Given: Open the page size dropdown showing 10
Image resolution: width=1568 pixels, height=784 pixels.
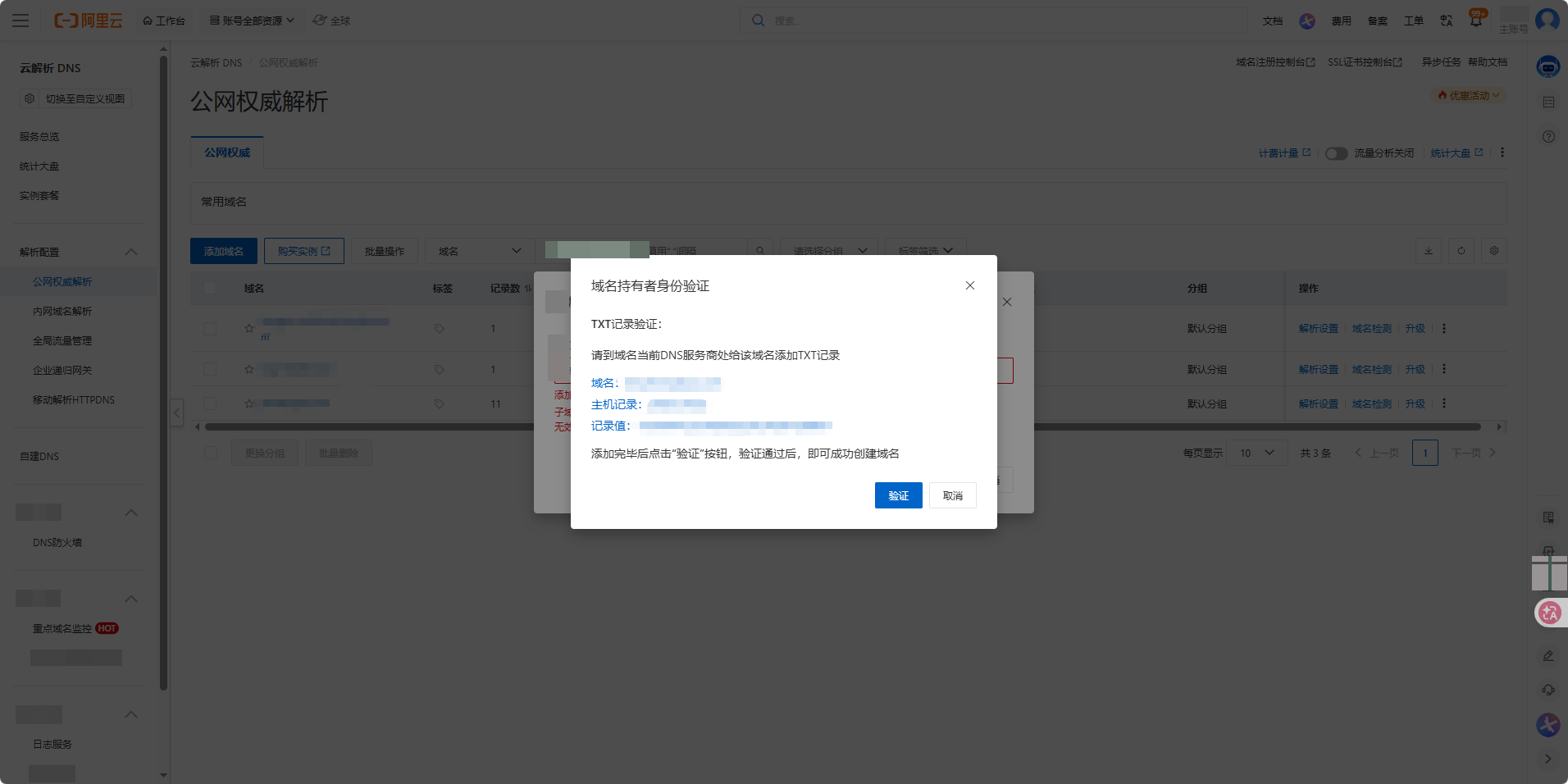Looking at the screenshot, I should coord(1256,453).
